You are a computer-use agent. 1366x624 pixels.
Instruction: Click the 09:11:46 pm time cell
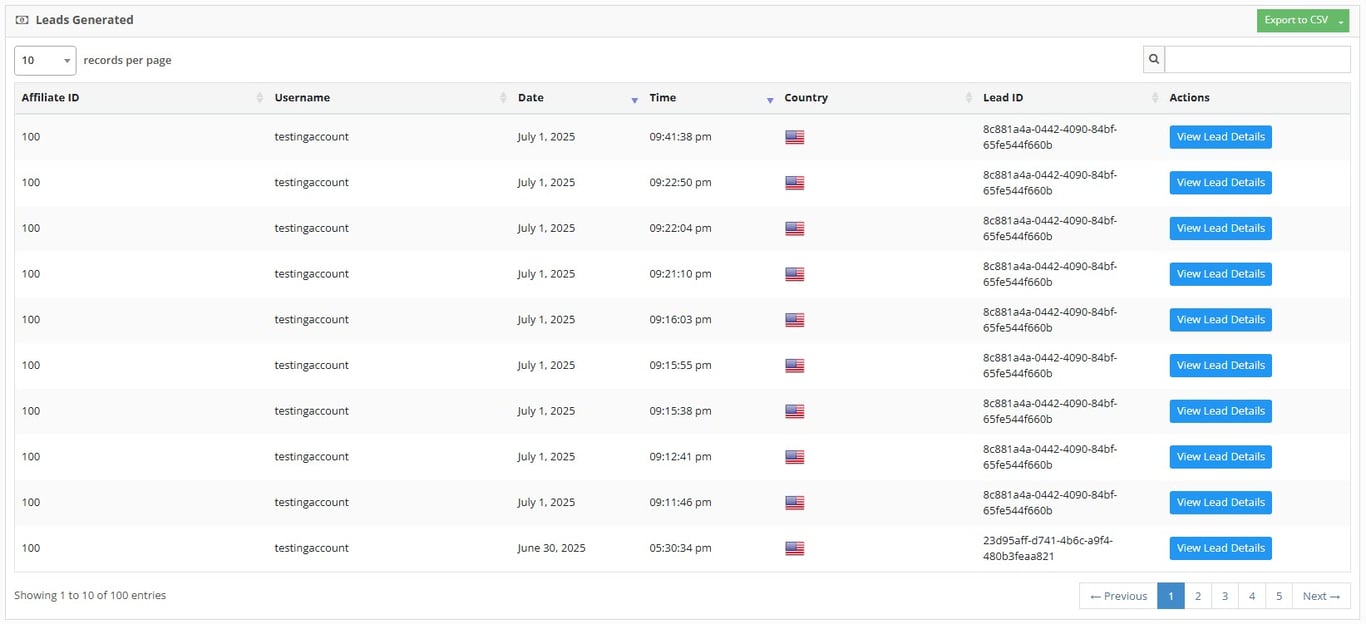680,502
